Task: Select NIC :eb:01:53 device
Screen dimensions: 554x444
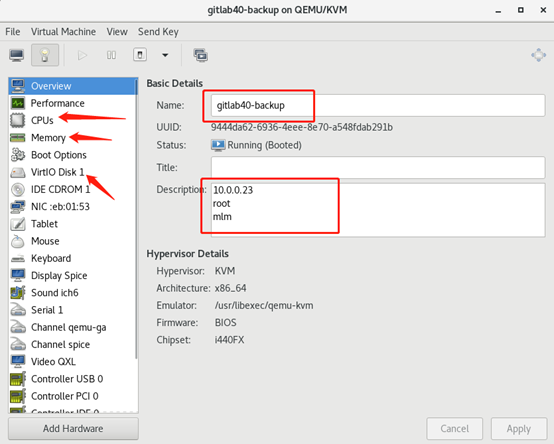Action: pyautogui.click(x=72, y=207)
